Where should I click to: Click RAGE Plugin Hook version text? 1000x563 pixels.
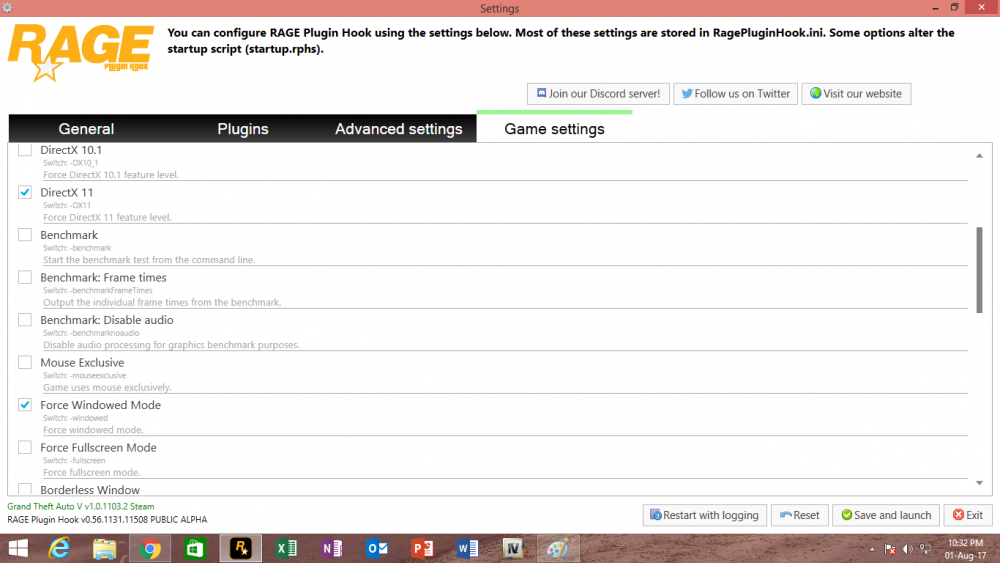pyautogui.click(x=107, y=520)
